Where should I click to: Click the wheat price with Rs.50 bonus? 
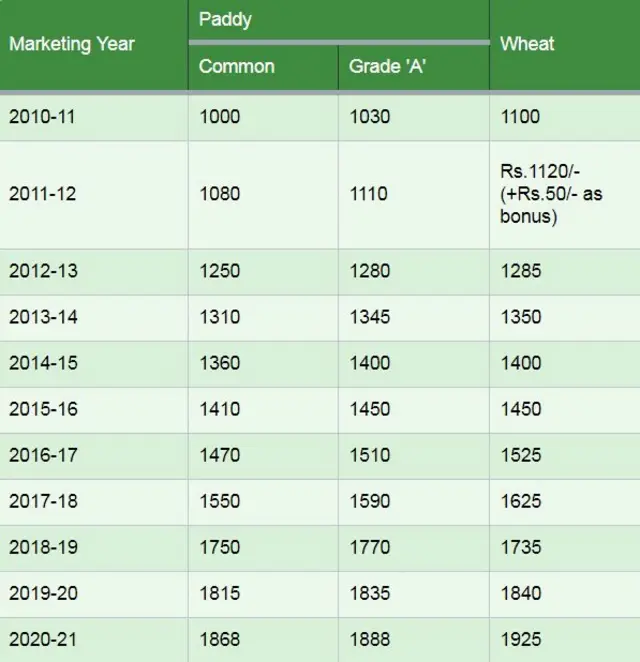click(x=551, y=193)
